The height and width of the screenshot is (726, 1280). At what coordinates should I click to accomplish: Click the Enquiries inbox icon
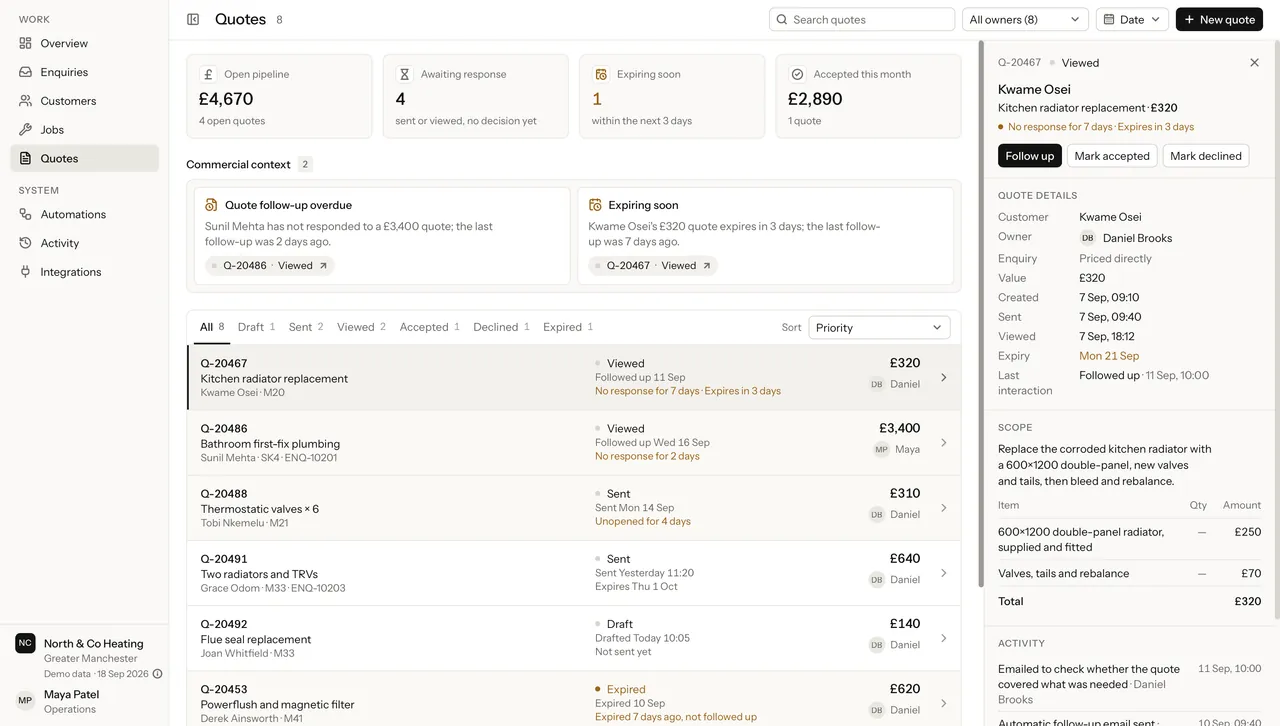26,72
